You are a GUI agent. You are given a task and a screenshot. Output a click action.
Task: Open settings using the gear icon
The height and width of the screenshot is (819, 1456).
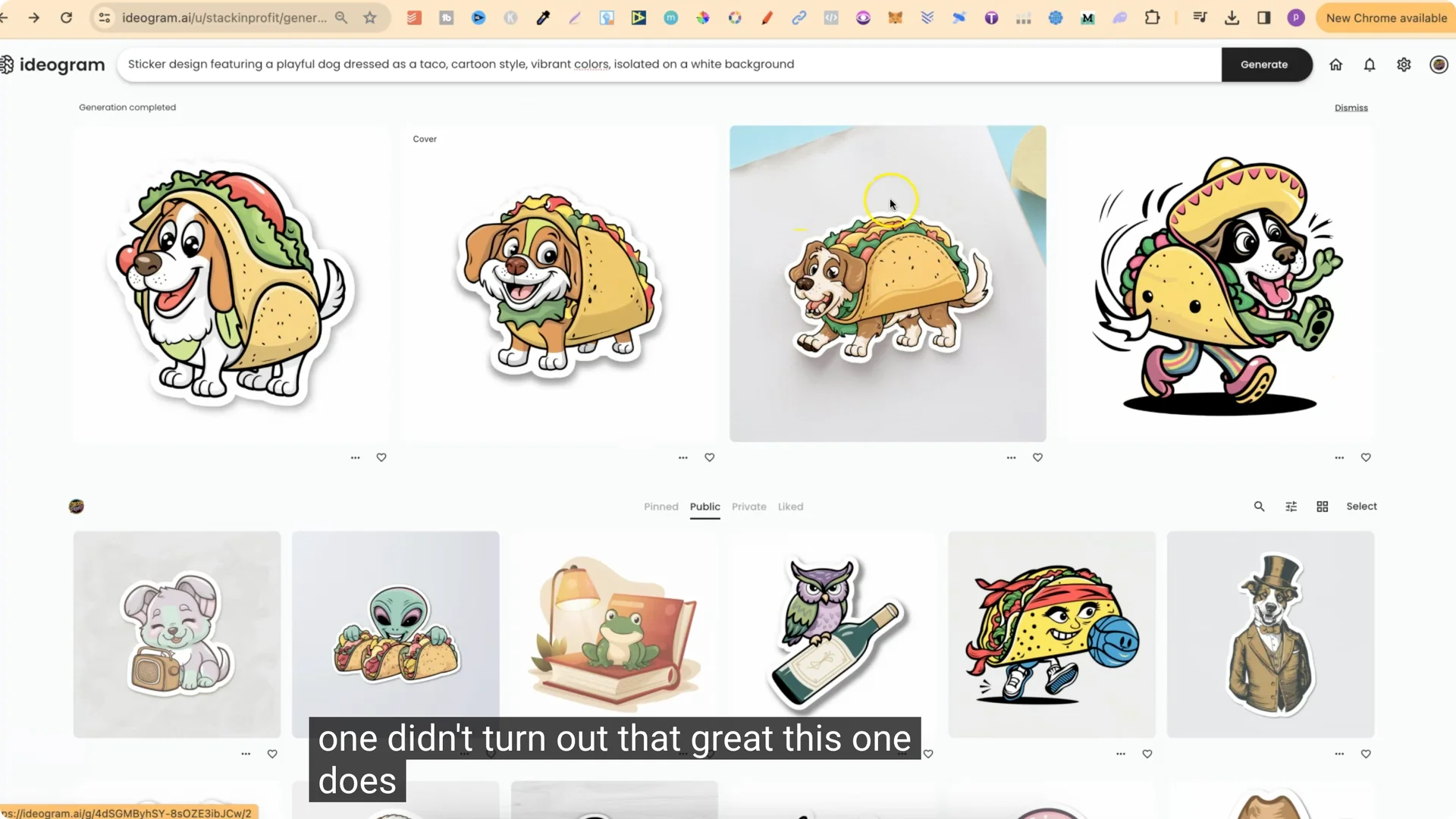click(x=1404, y=64)
